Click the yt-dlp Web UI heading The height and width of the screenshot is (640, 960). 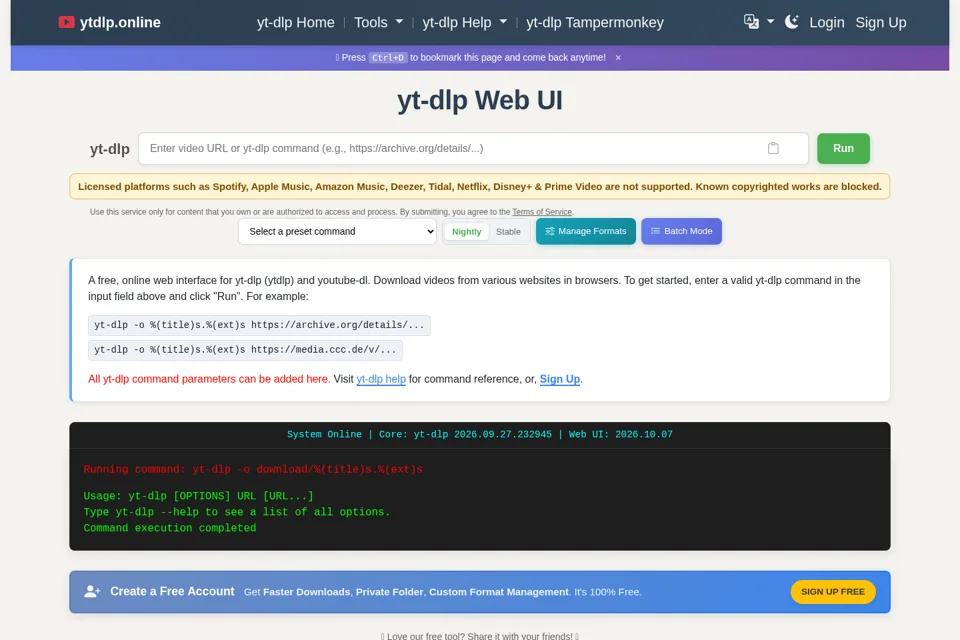(x=479, y=100)
